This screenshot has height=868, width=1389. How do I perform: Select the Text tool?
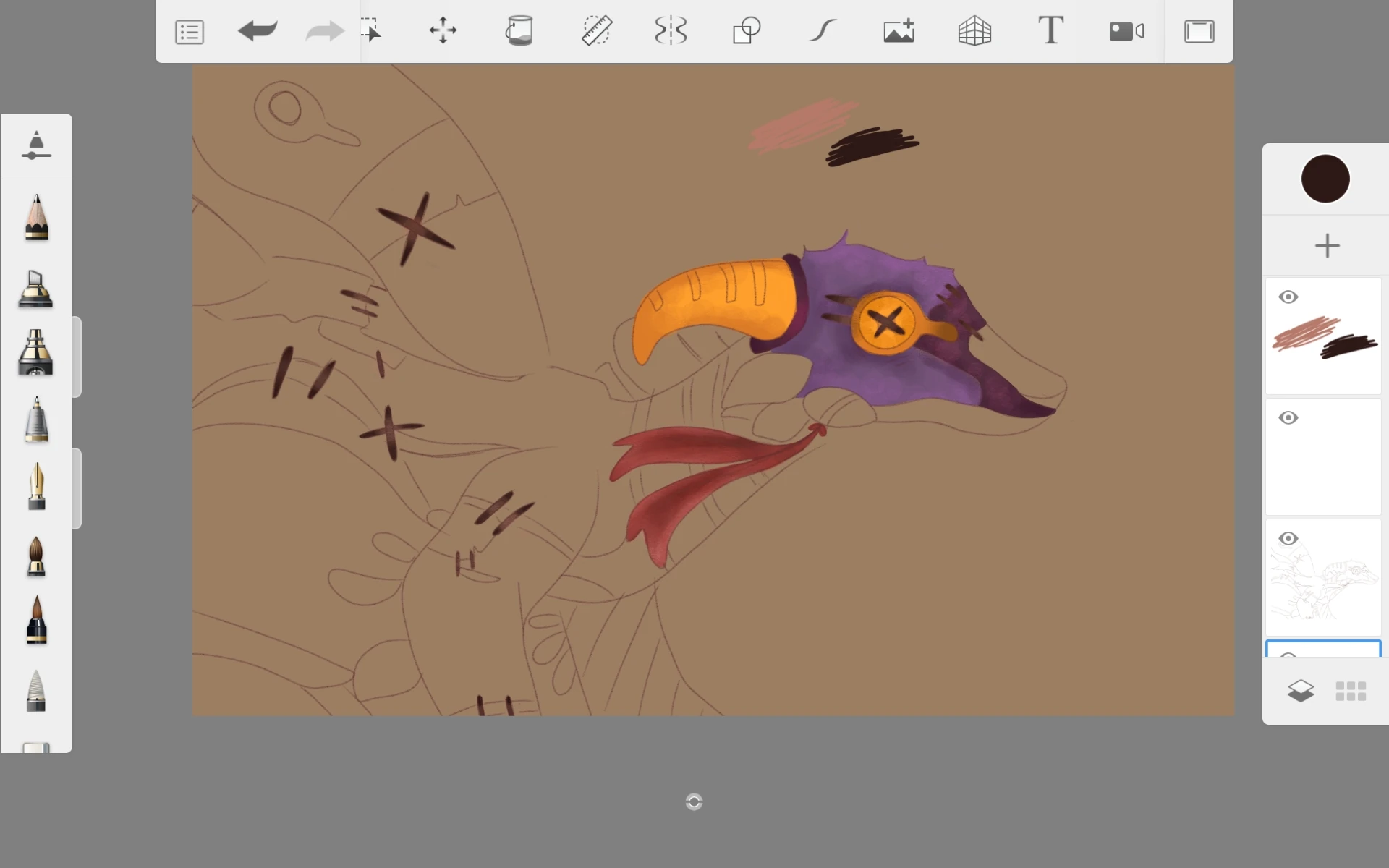tap(1050, 31)
